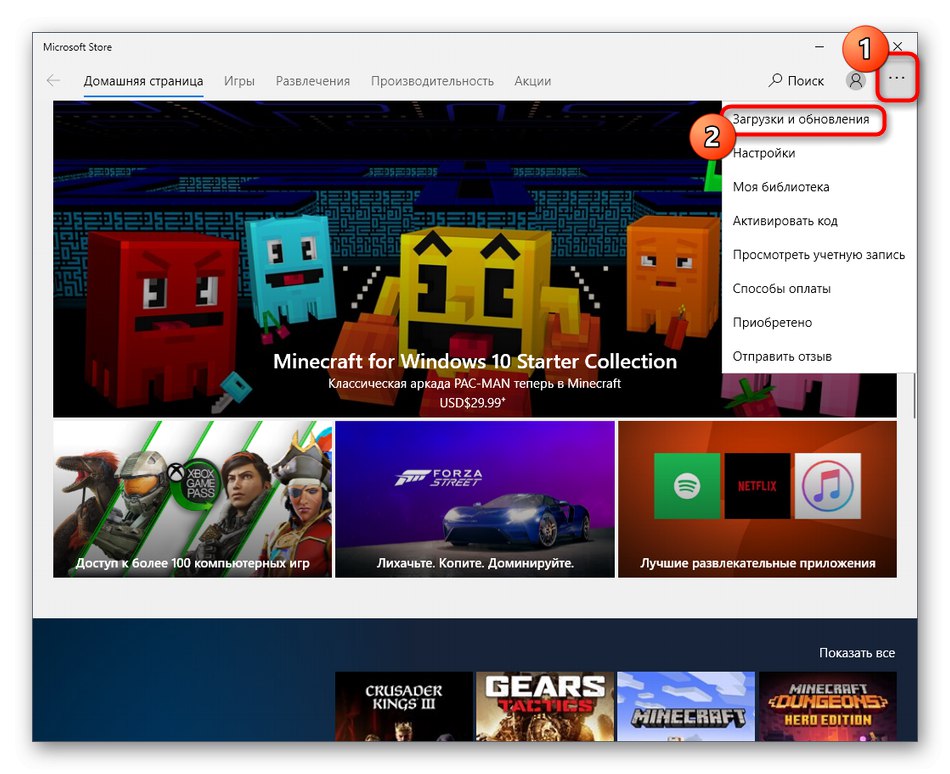Click Просмотреть учетную запись menu item

coord(819,255)
